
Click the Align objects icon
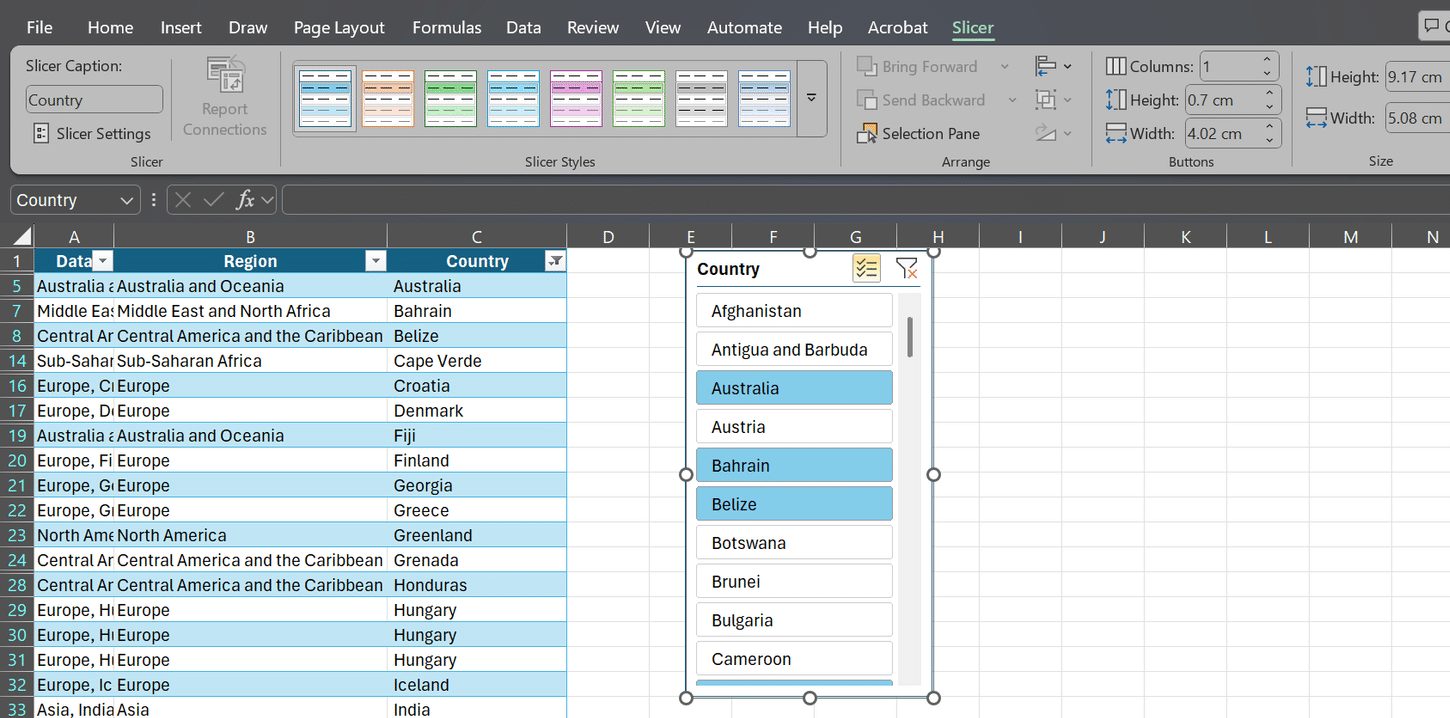[x=1046, y=65]
